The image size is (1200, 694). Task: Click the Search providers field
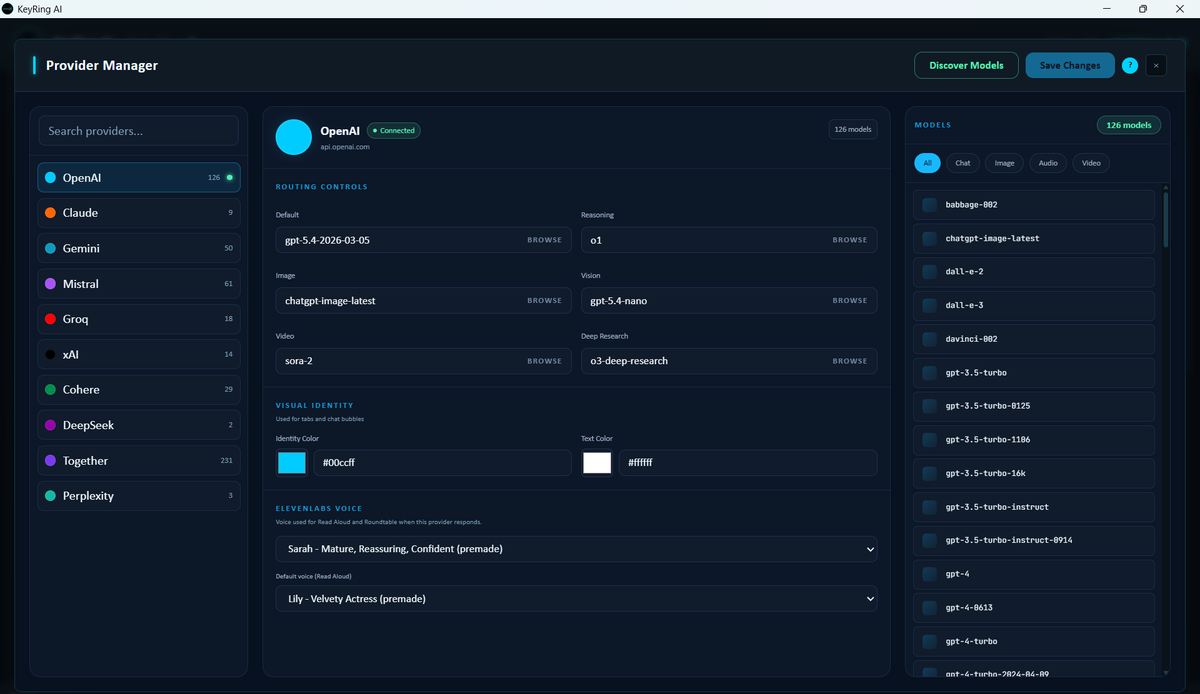[139, 131]
